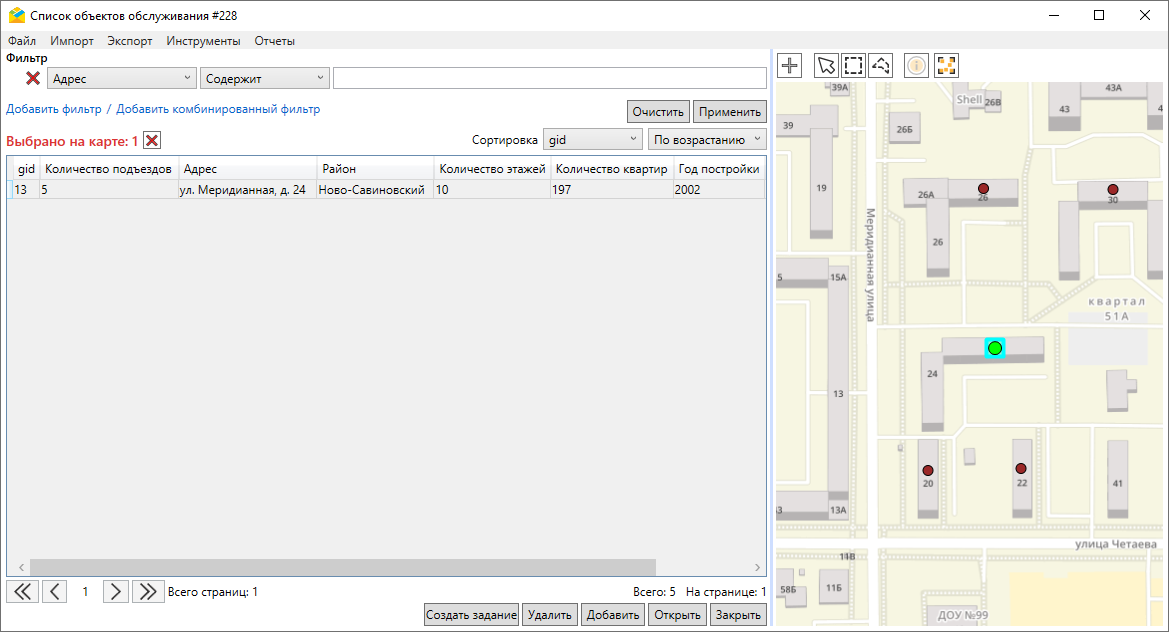Click the red marker on building 30

coord(1112,189)
